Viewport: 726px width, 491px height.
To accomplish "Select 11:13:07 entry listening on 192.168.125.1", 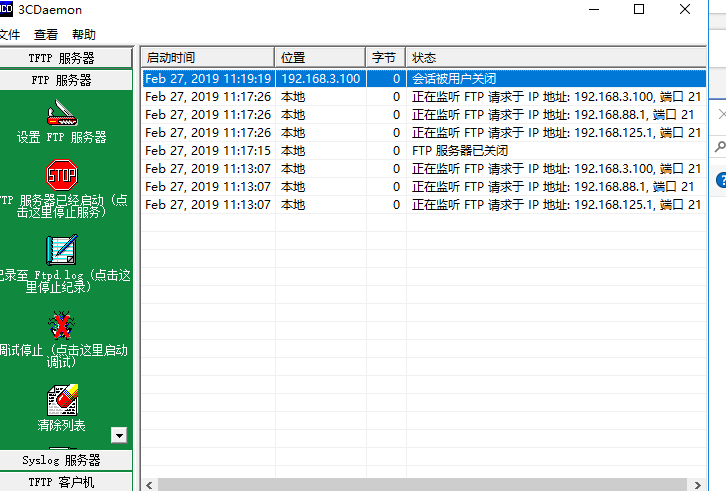I will coord(424,205).
